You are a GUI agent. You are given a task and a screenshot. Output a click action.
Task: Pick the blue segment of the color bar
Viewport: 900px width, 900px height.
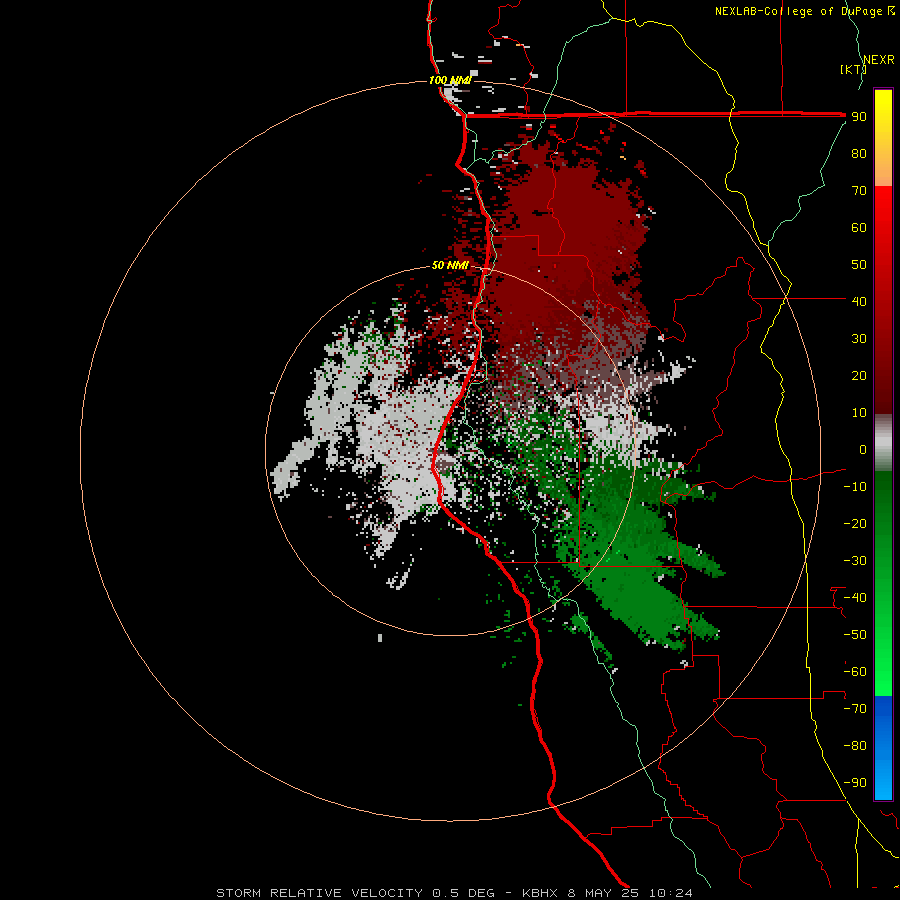[x=883, y=748]
